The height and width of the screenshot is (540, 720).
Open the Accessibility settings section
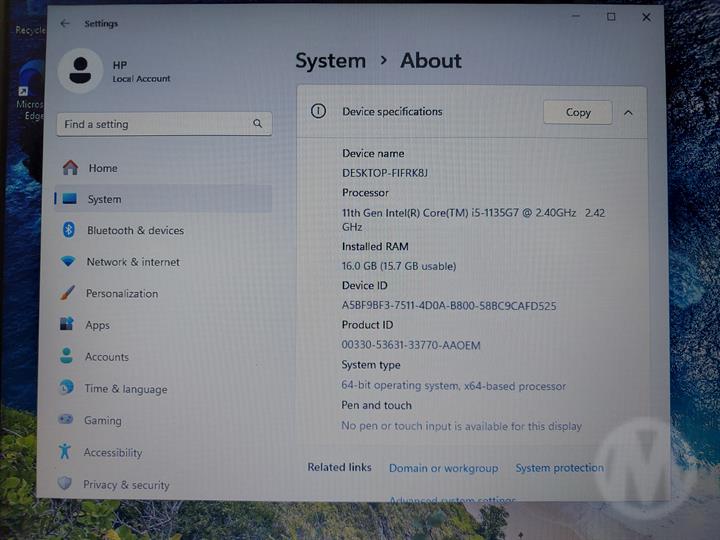tap(112, 453)
